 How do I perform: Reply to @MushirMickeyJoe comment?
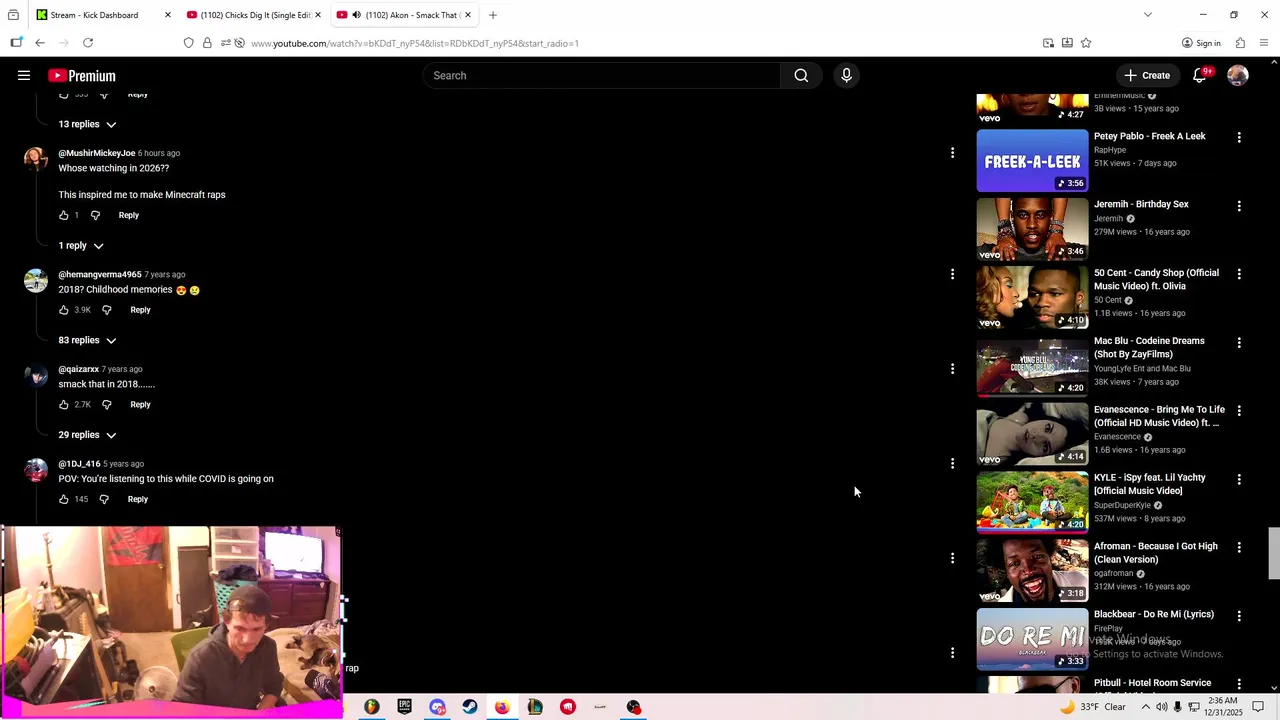click(x=129, y=215)
